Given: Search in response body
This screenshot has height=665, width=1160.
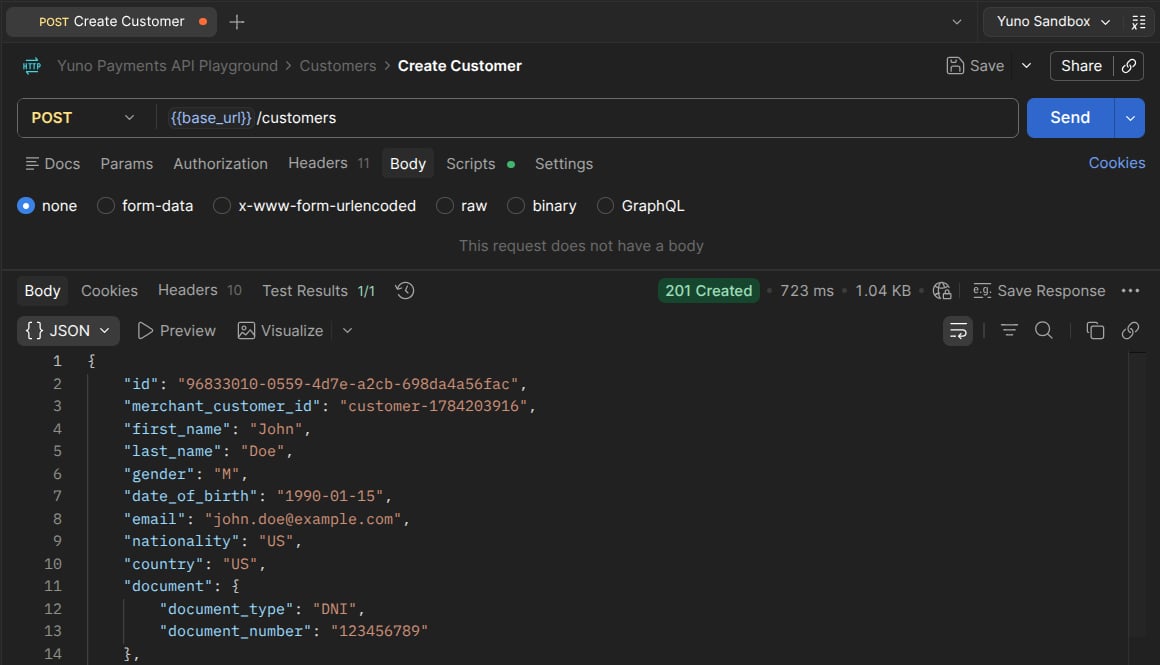Looking at the screenshot, I should pyautogui.click(x=1043, y=331).
